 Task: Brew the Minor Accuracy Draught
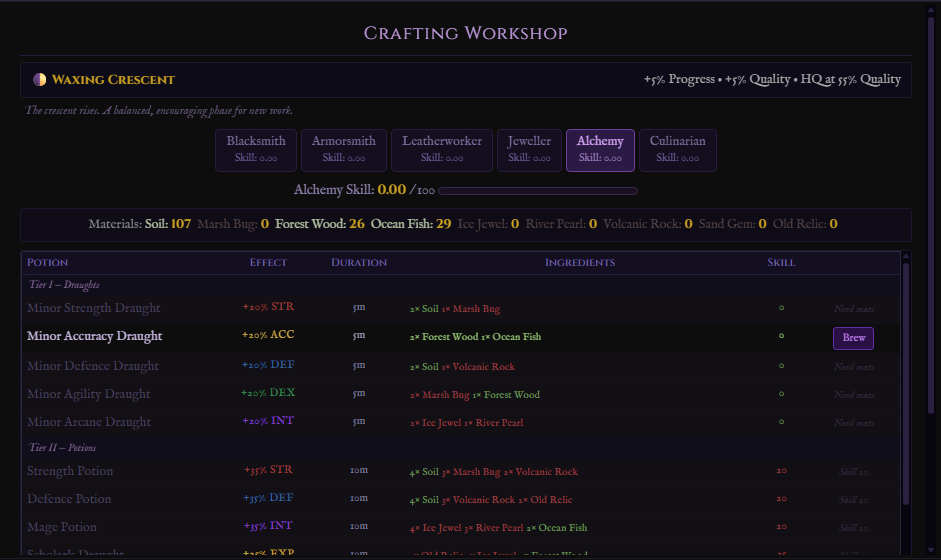pyautogui.click(x=853, y=338)
